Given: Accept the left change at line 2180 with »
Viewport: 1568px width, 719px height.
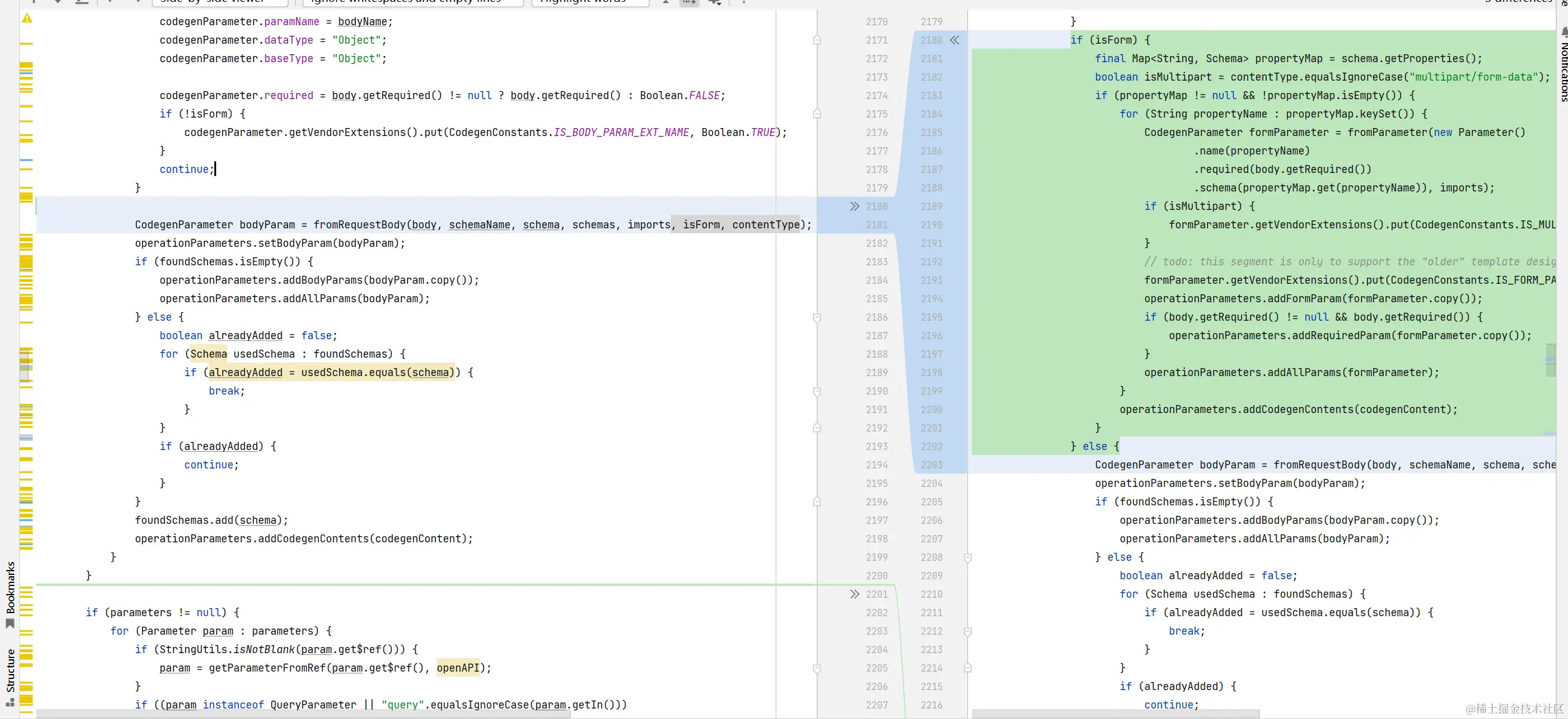Looking at the screenshot, I should tap(854, 206).
